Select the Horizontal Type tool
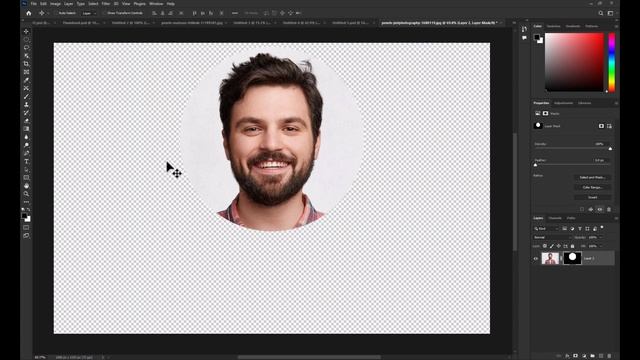 pyautogui.click(x=27, y=162)
